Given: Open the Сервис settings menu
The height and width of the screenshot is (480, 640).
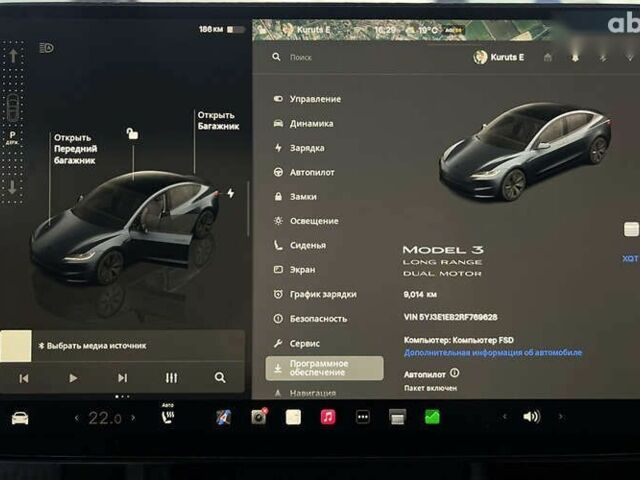Looking at the screenshot, I should 297,343.
